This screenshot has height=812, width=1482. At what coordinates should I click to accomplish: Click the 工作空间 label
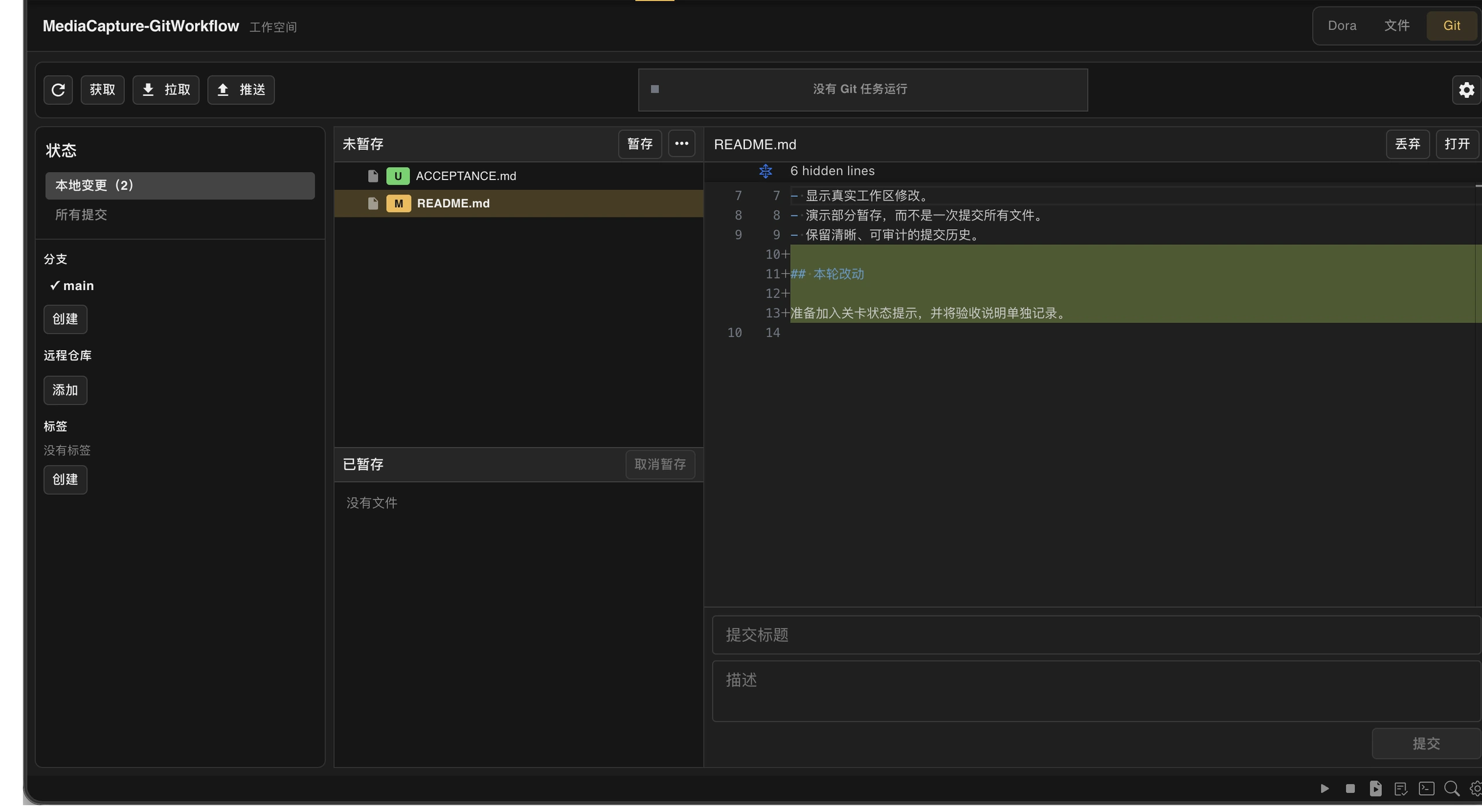click(273, 27)
